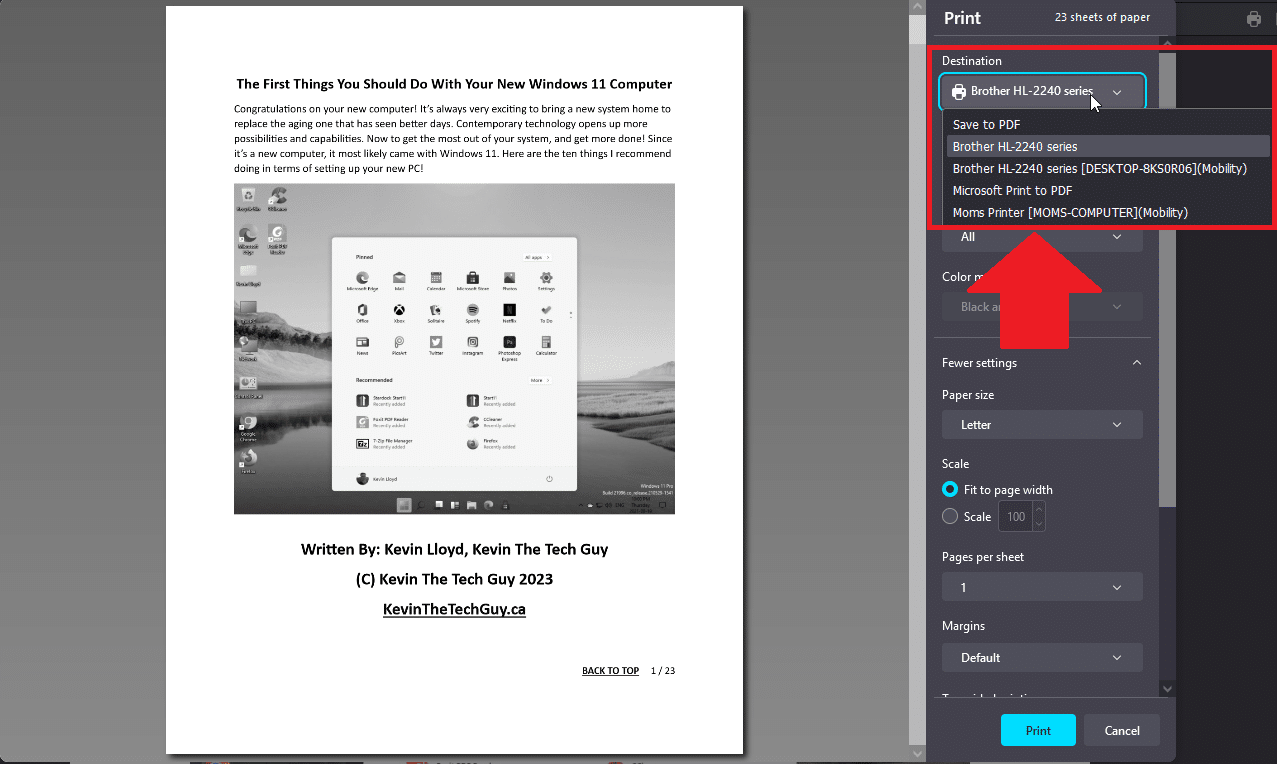Open the Paper size Letter dropdown
Screen dimensions: 1277x764
(1042, 425)
